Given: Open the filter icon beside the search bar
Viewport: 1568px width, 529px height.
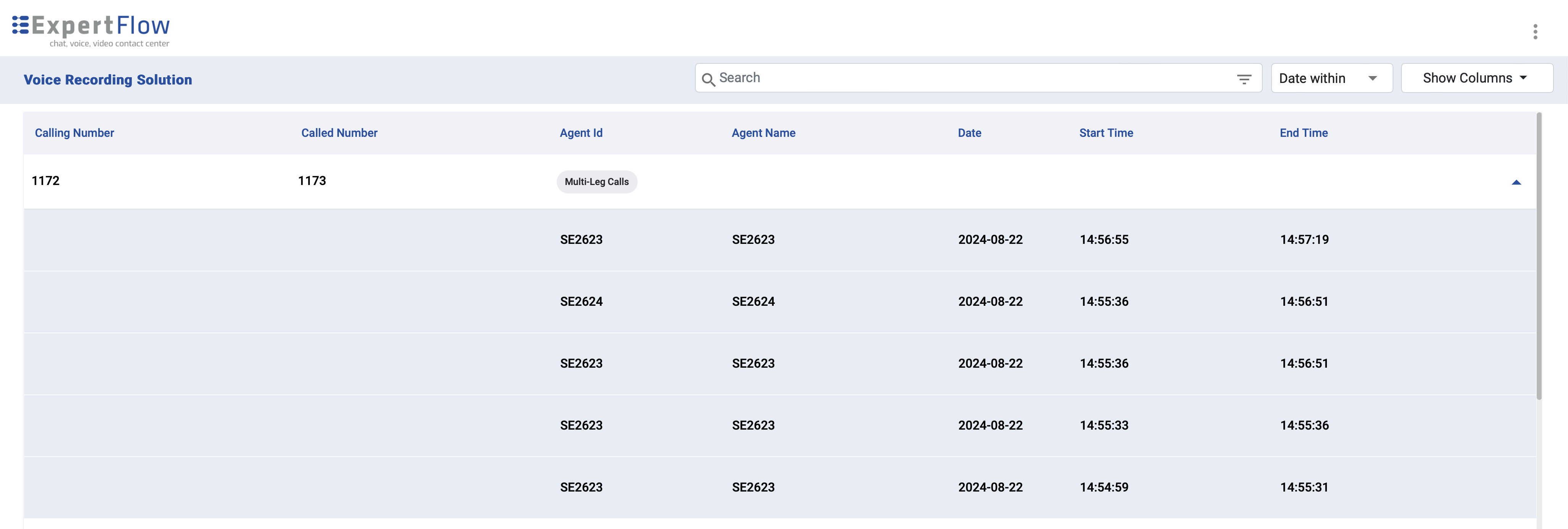Looking at the screenshot, I should coord(1244,79).
